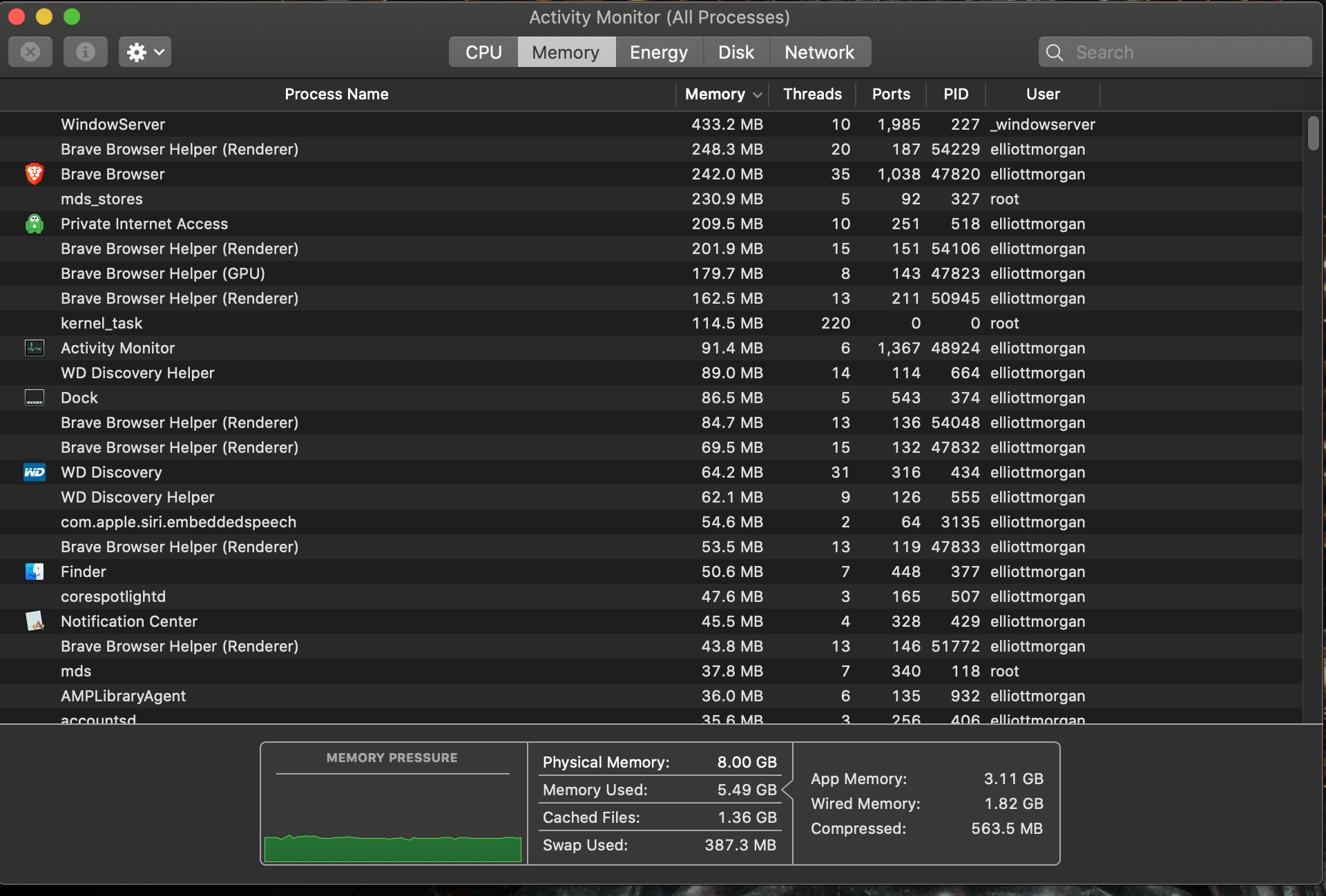
Task: Select the mds process with PID 118
Action: click(x=651, y=671)
